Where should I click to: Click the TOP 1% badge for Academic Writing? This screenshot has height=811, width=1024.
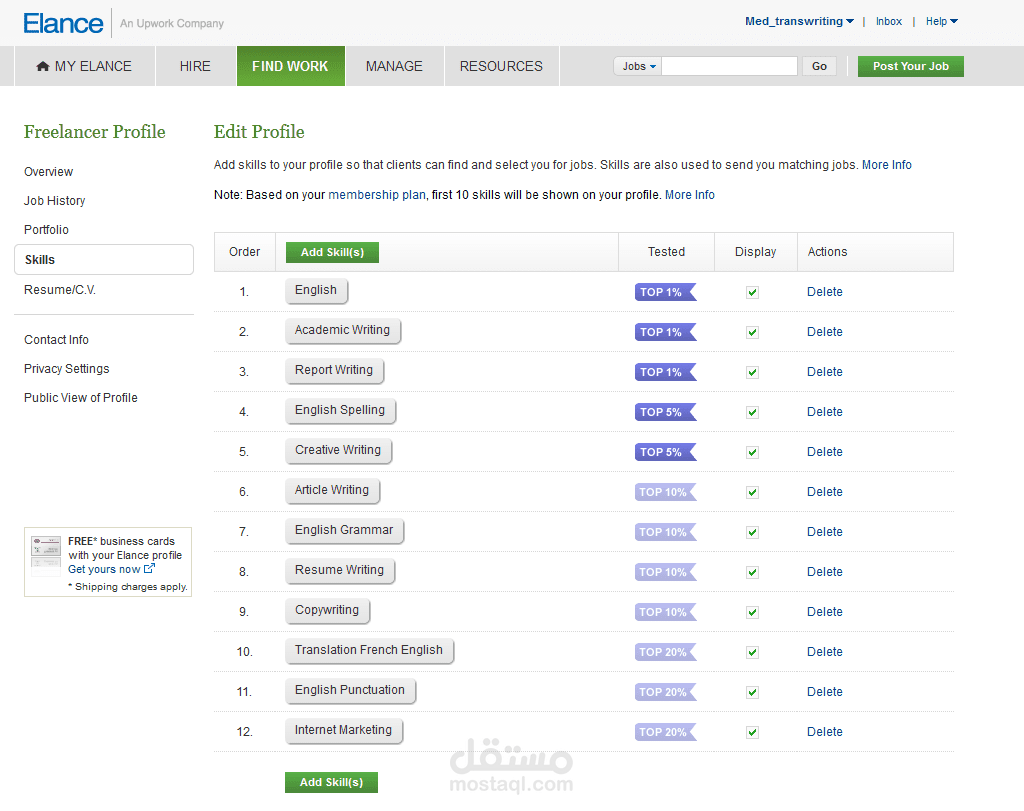tap(665, 332)
